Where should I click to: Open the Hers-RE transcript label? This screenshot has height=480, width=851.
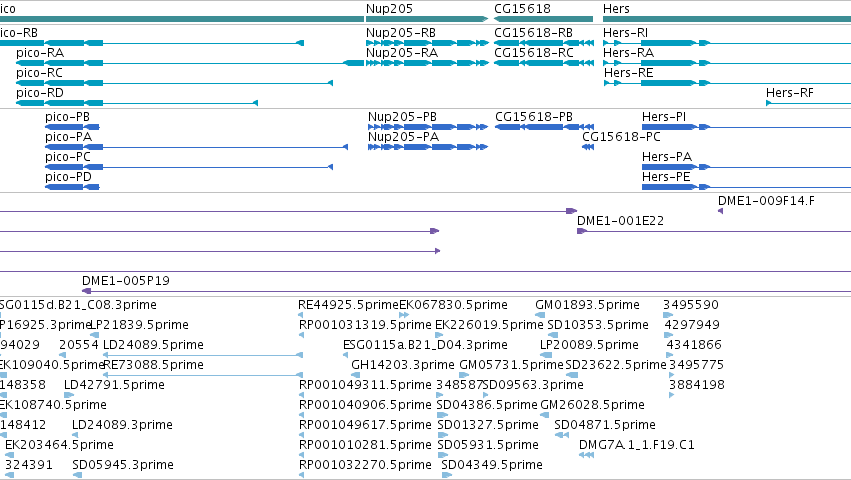coord(628,73)
